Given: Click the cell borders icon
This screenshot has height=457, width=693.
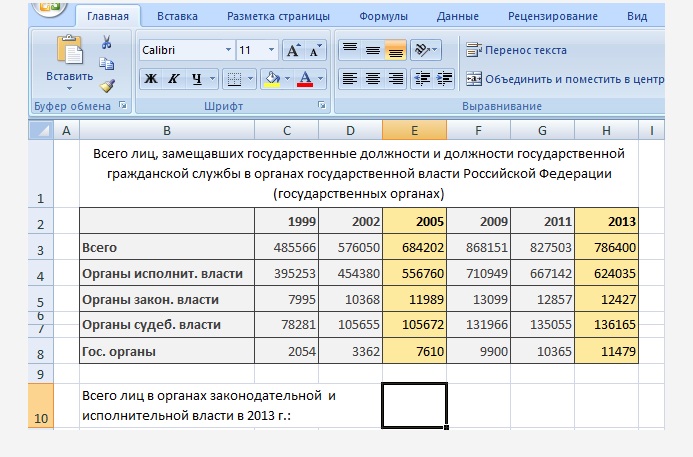Looking at the screenshot, I should 234,79.
